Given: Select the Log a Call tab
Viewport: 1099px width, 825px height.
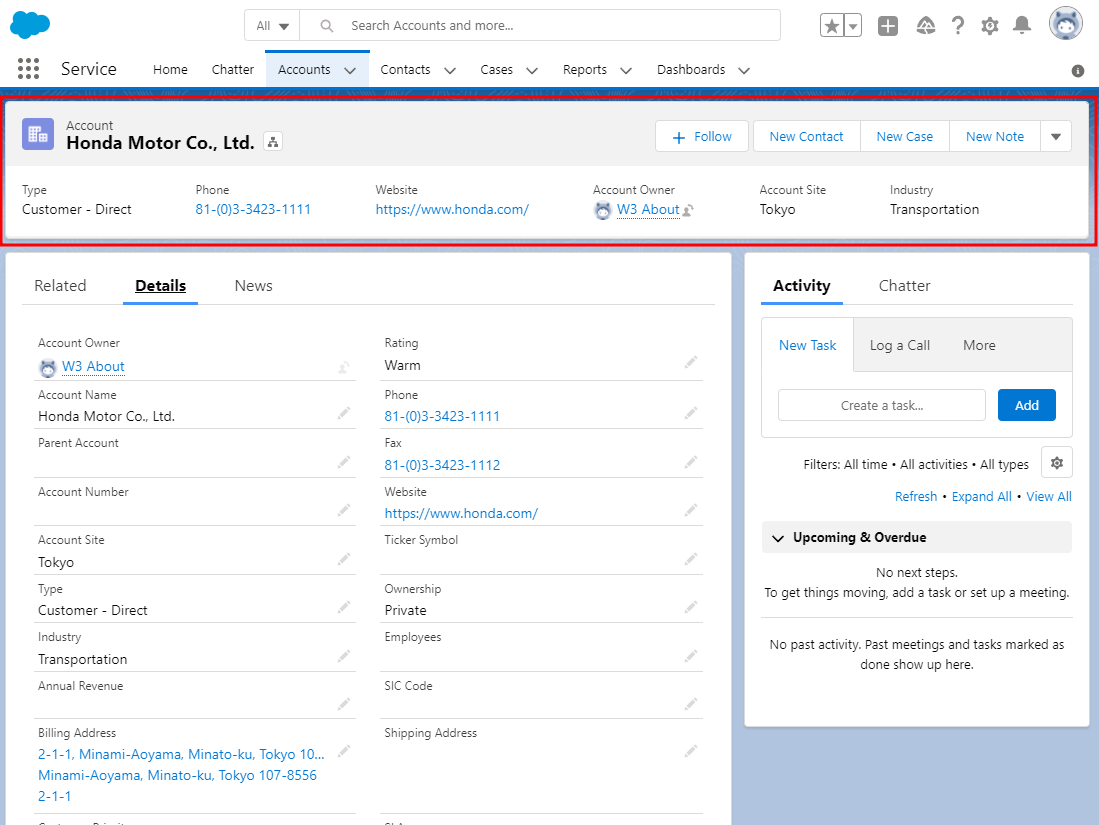Looking at the screenshot, I should coord(899,346).
